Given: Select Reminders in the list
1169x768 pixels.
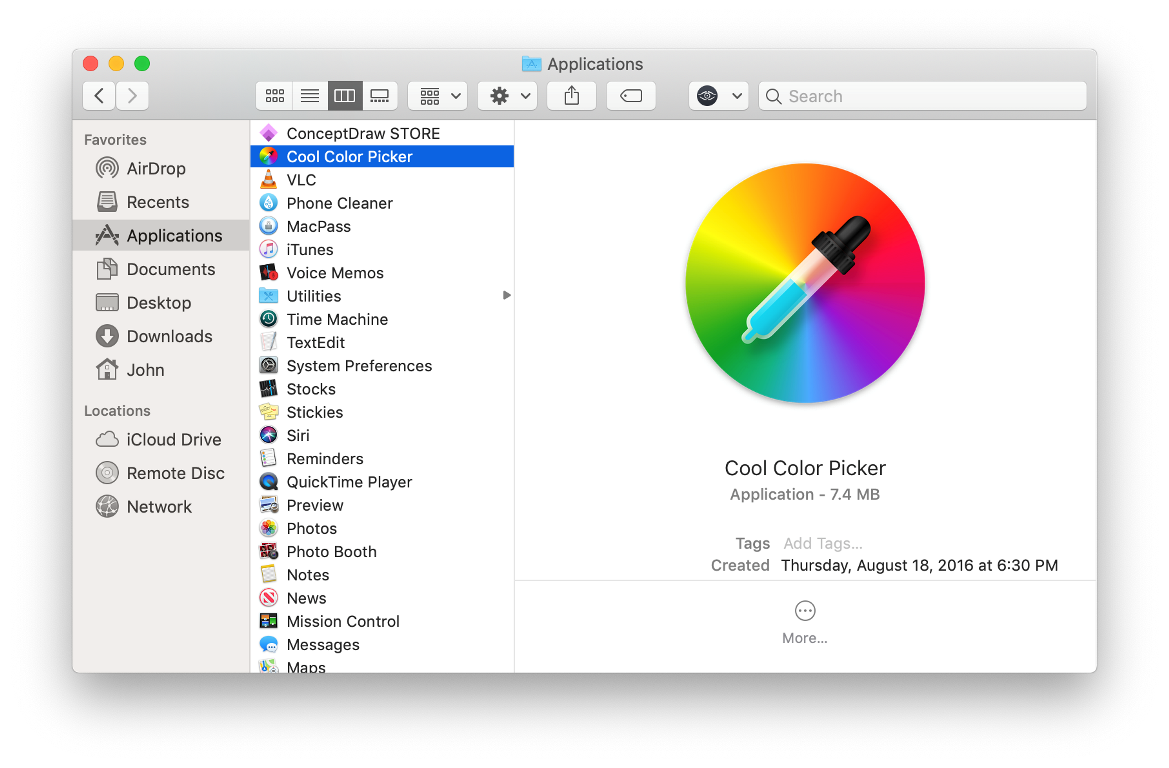Looking at the screenshot, I should [382, 459].
